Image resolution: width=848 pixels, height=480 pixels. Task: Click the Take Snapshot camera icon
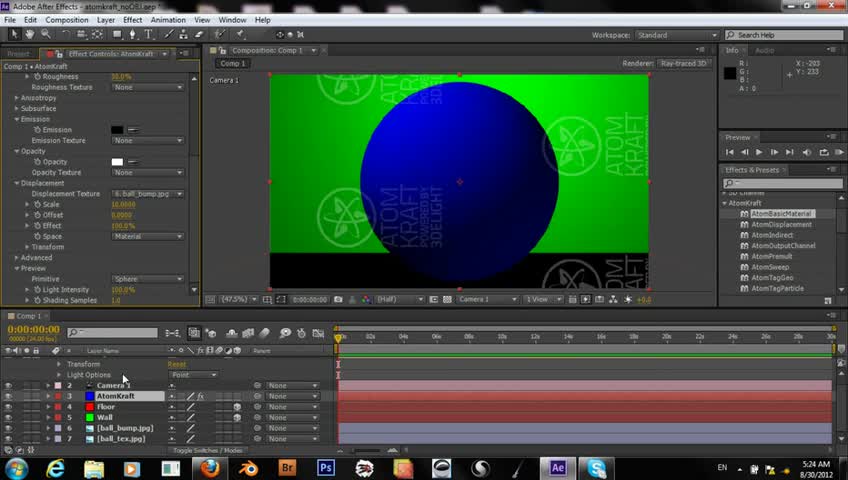(x=338, y=299)
